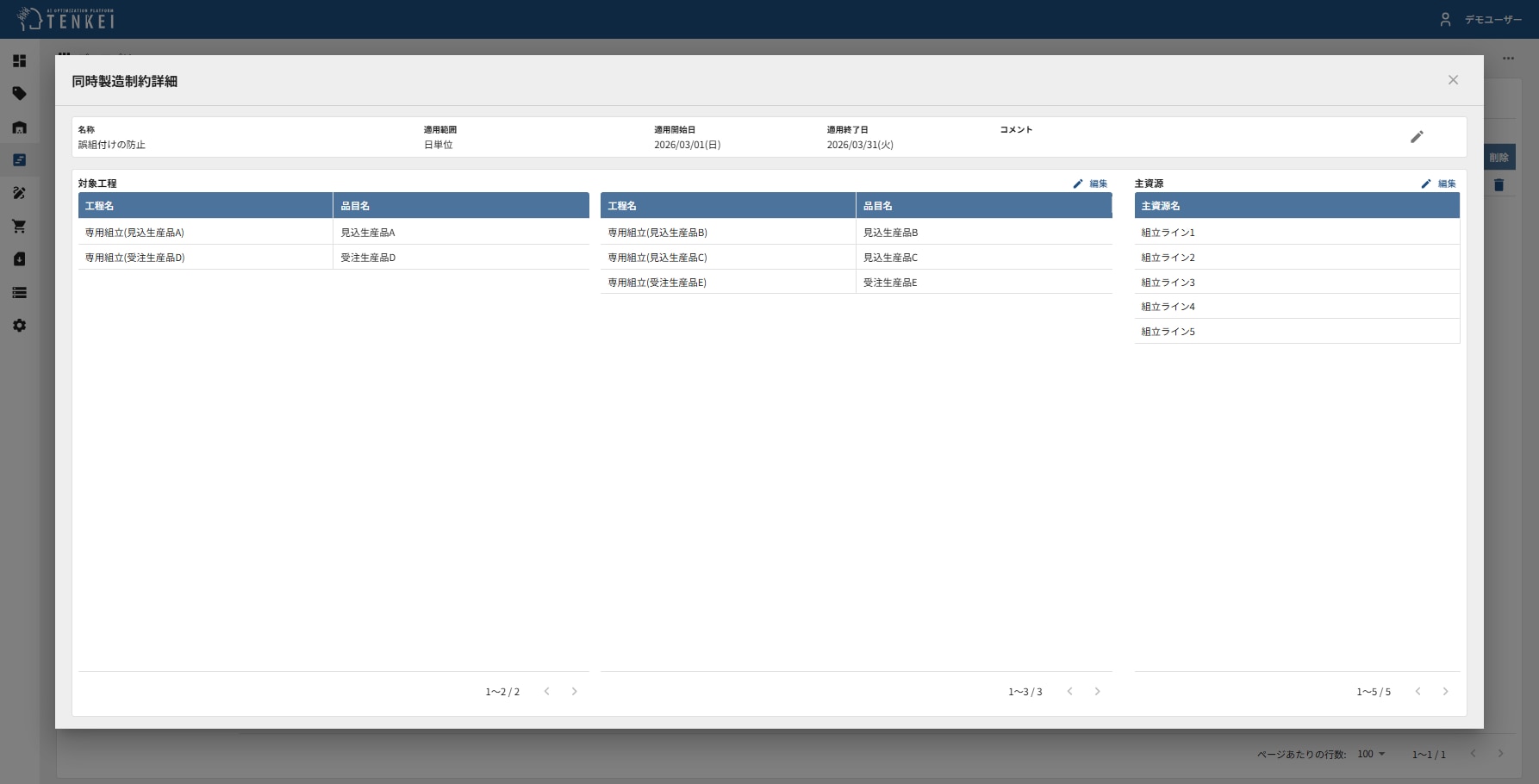The width and height of the screenshot is (1539, 784).
Task: Click the TENKEI logo
Action: [65, 19]
